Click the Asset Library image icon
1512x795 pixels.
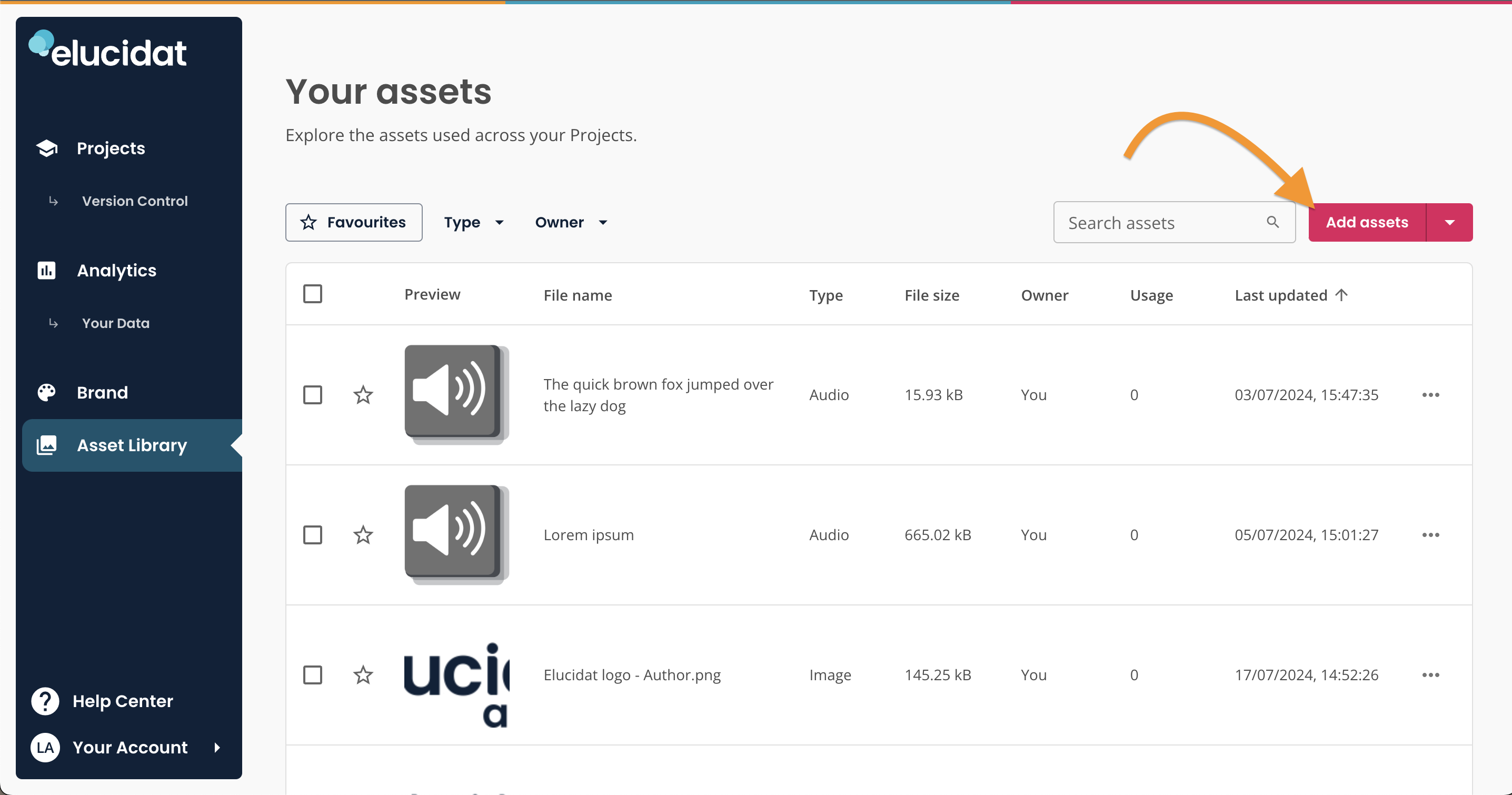[46, 445]
